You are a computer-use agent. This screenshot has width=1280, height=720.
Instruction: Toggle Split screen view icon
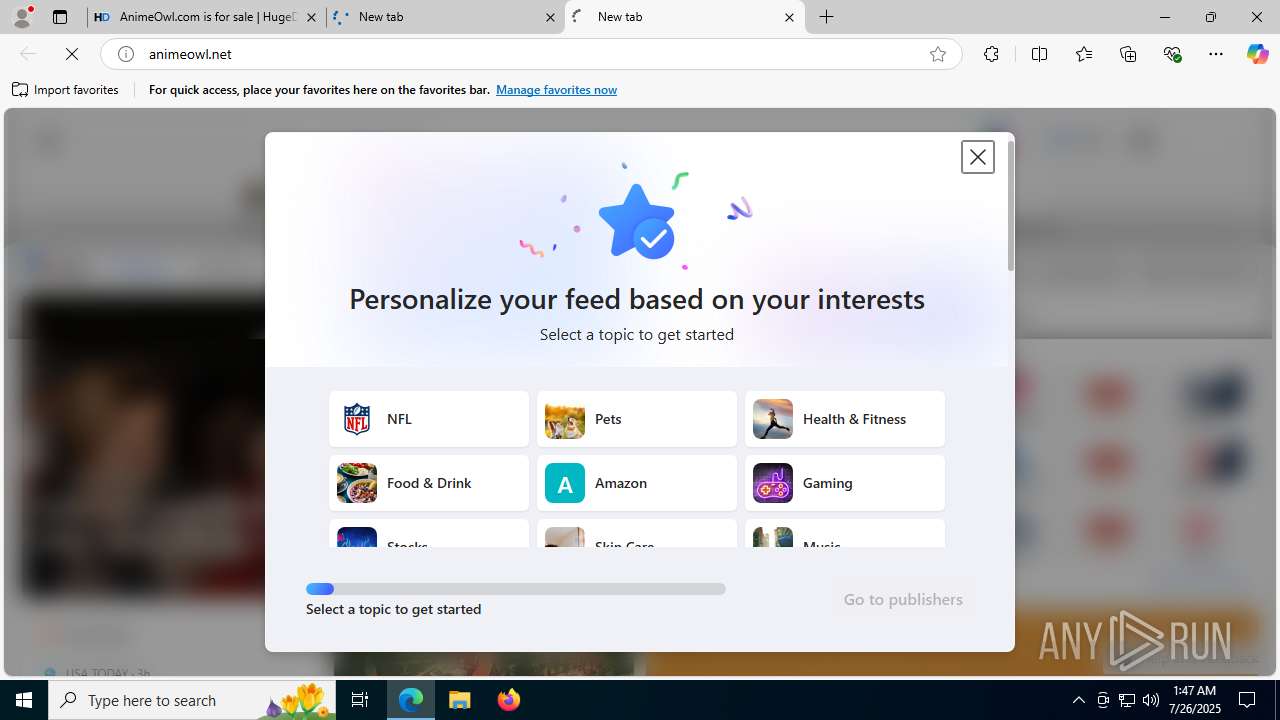[1039, 54]
